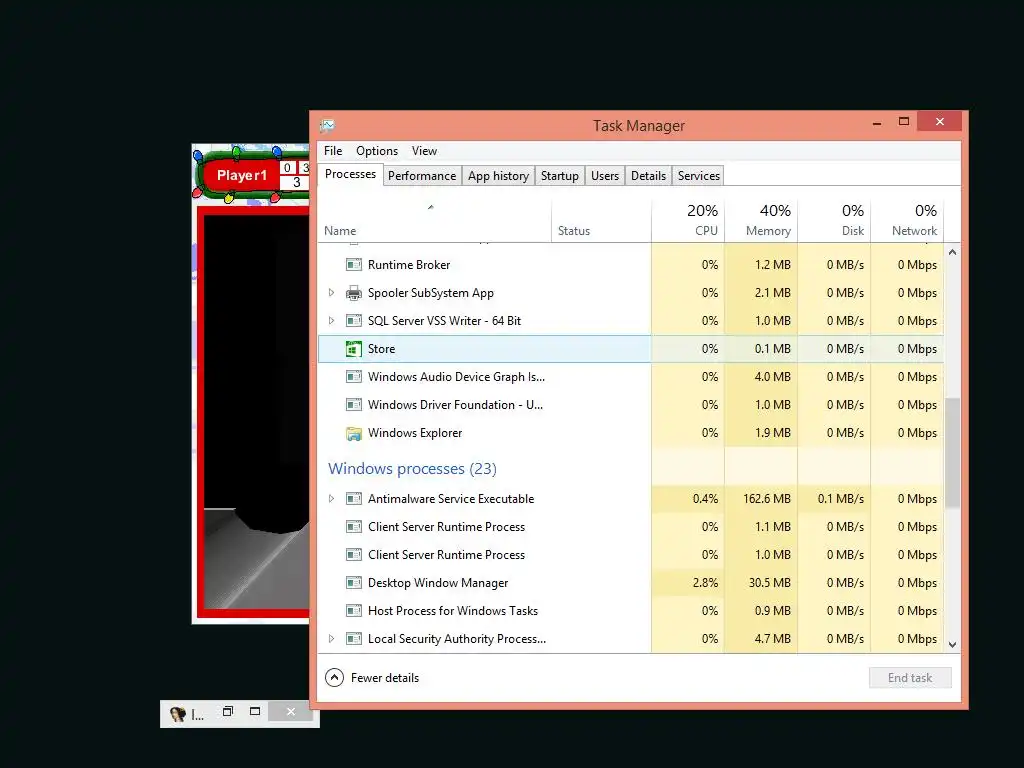Switch to the Performance tab
The image size is (1024, 768).
[422, 176]
